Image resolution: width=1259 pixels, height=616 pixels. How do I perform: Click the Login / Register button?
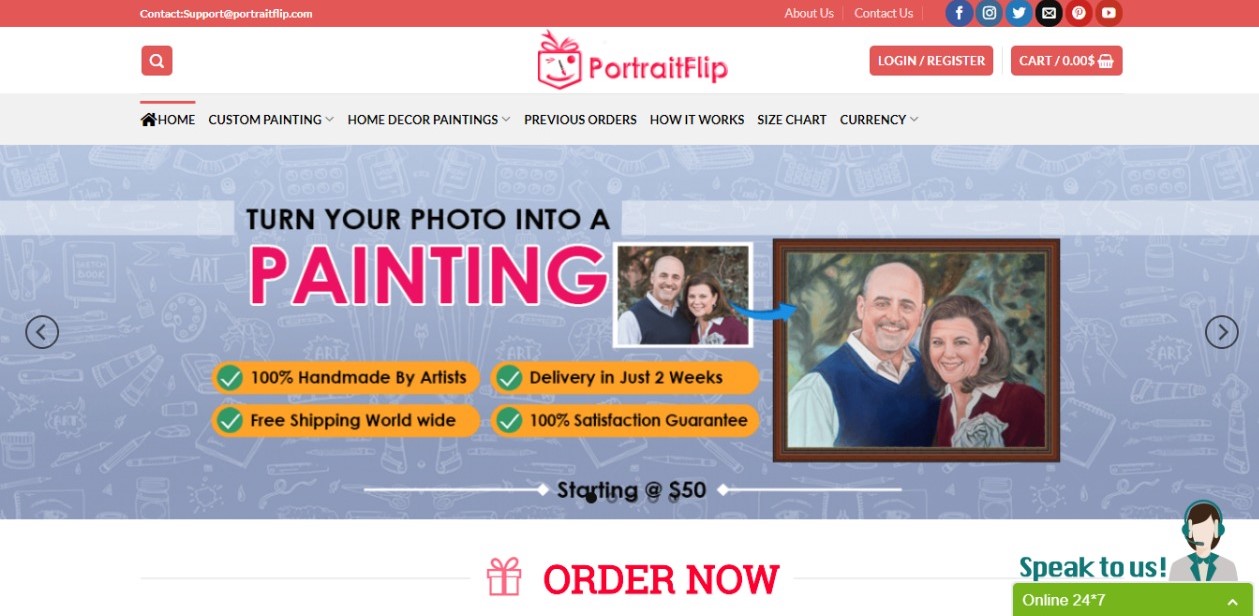tap(931, 61)
